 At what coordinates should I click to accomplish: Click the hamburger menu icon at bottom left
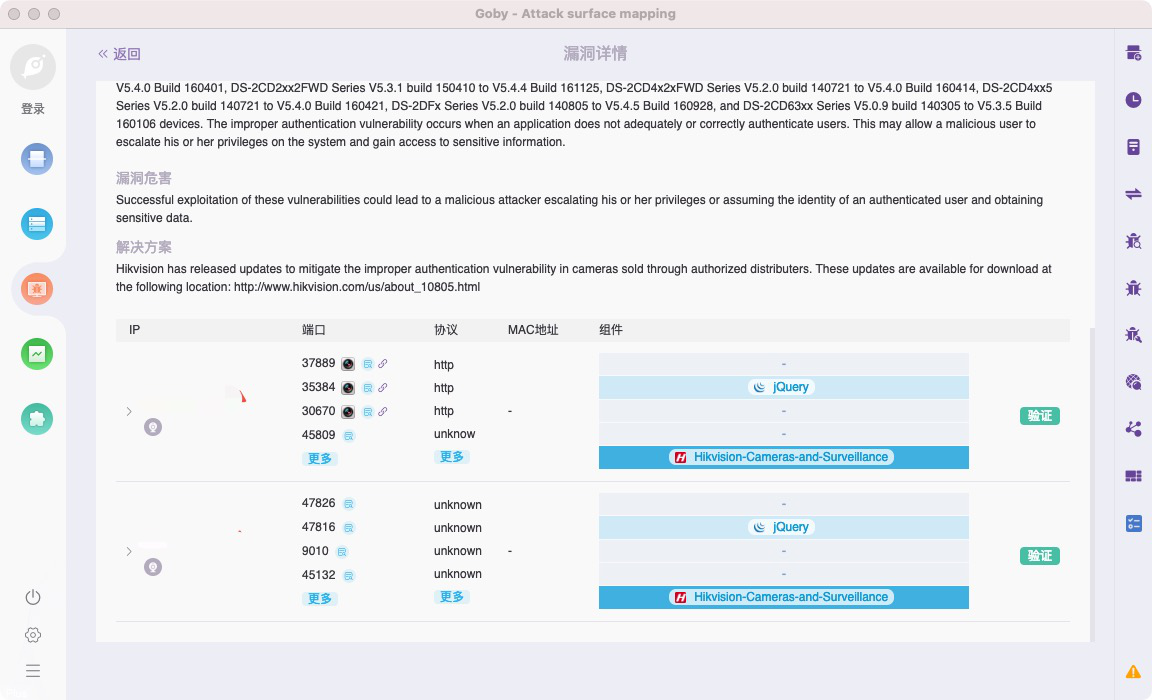coord(33,671)
